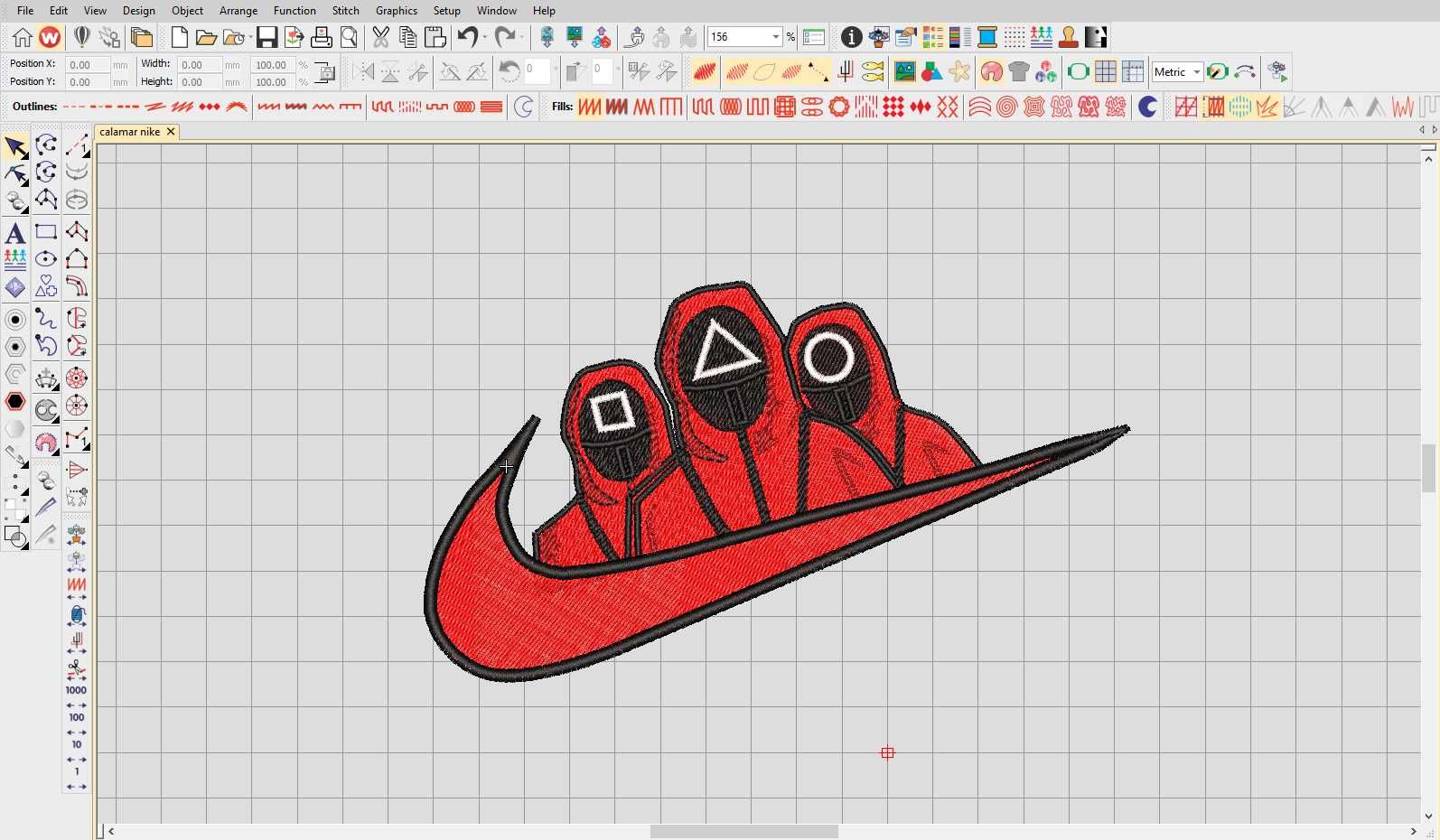Open recent designs folder dropdown
1440x840 pixels.
(250, 37)
